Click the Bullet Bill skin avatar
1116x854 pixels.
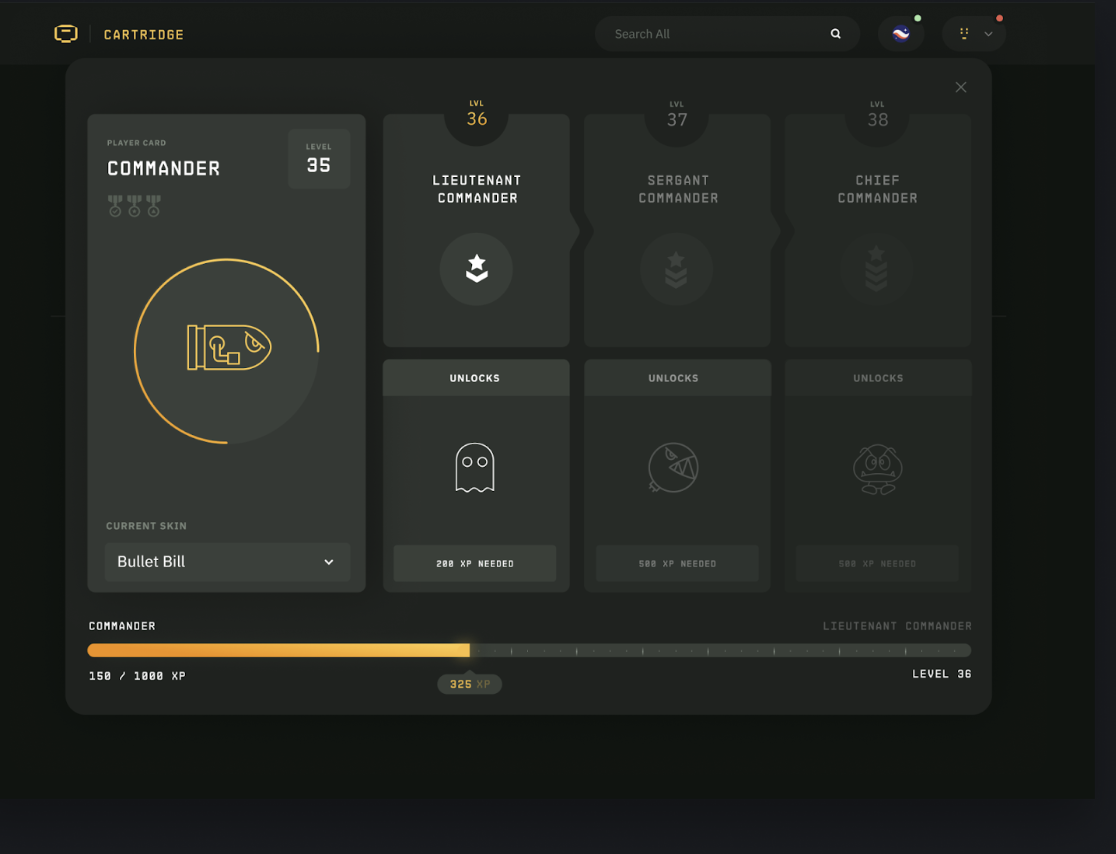click(228, 349)
